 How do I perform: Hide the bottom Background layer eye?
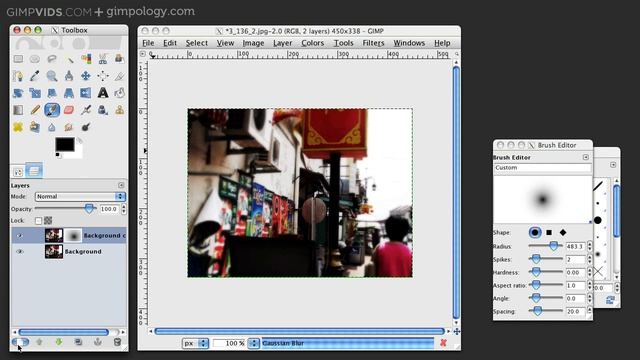point(20,252)
